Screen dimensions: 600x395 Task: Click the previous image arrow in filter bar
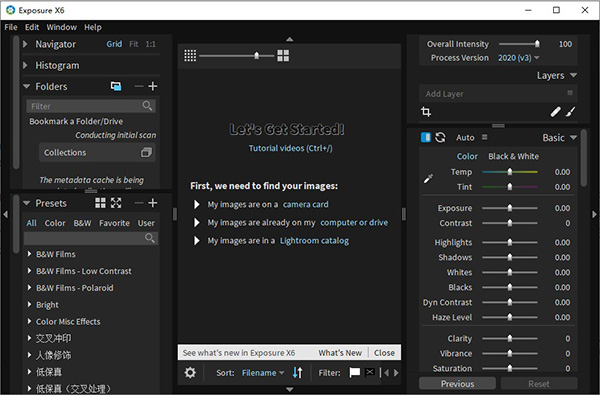[x=386, y=372]
